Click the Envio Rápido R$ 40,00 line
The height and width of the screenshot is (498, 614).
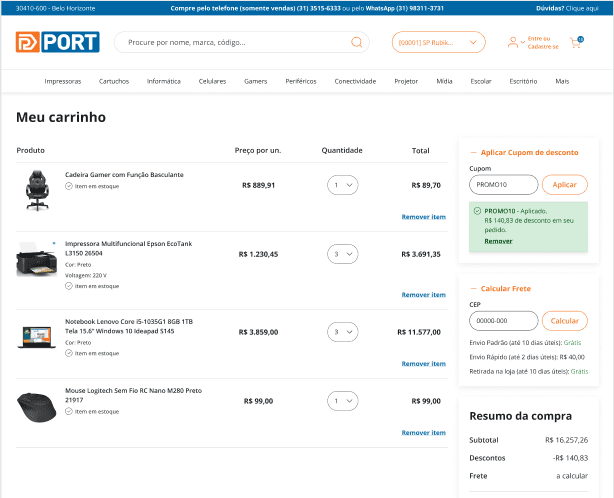click(x=527, y=357)
